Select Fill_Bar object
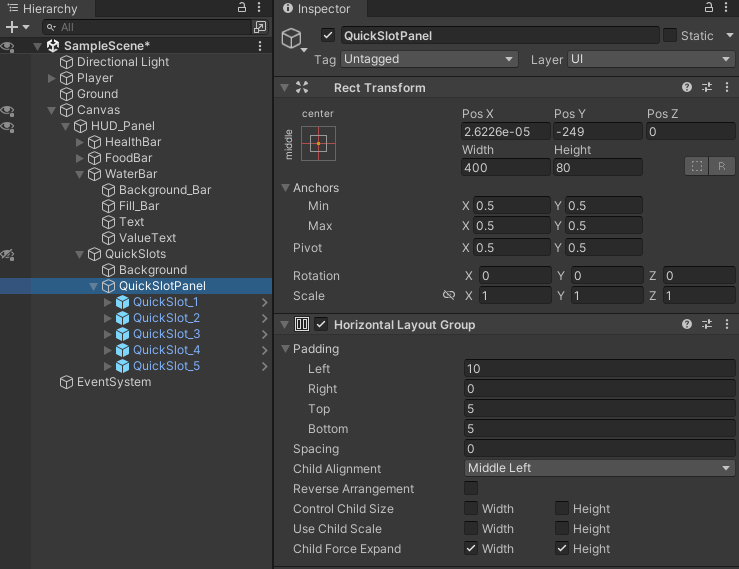Viewport: 739px width, 569px height. pos(139,206)
